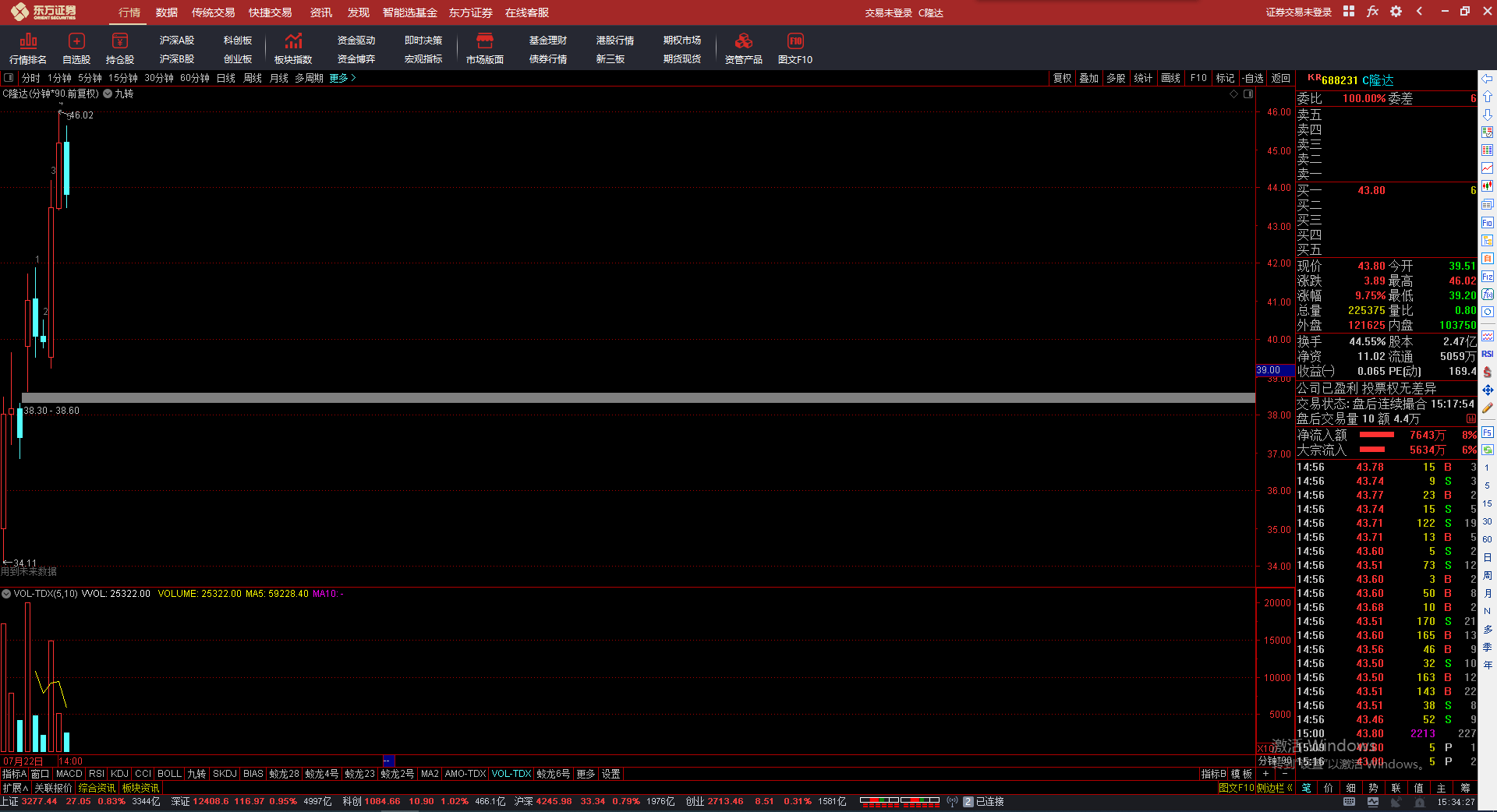
Task: Open the candlestick chart icon in right sidebar
Action: tap(1488, 186)
